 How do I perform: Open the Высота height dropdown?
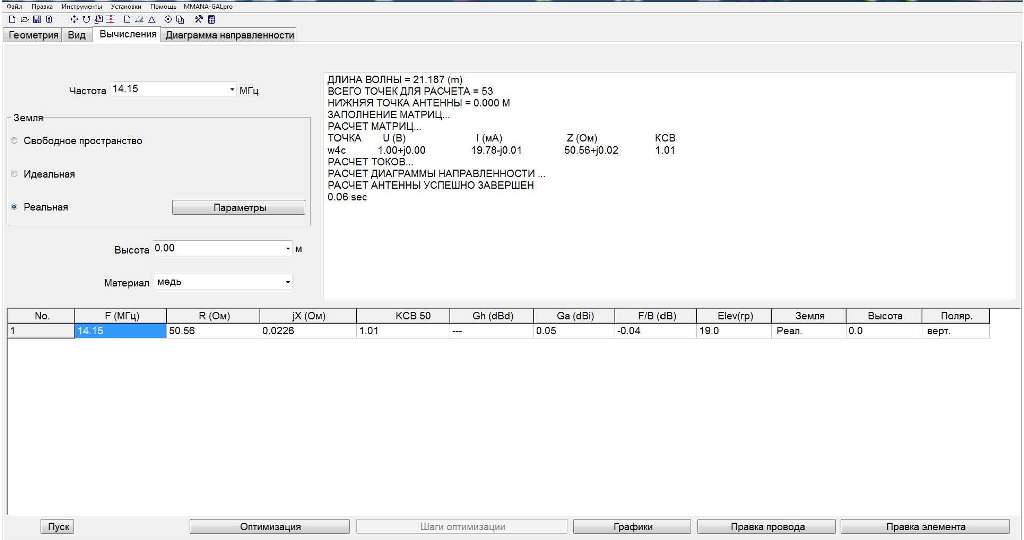[288, 248]
